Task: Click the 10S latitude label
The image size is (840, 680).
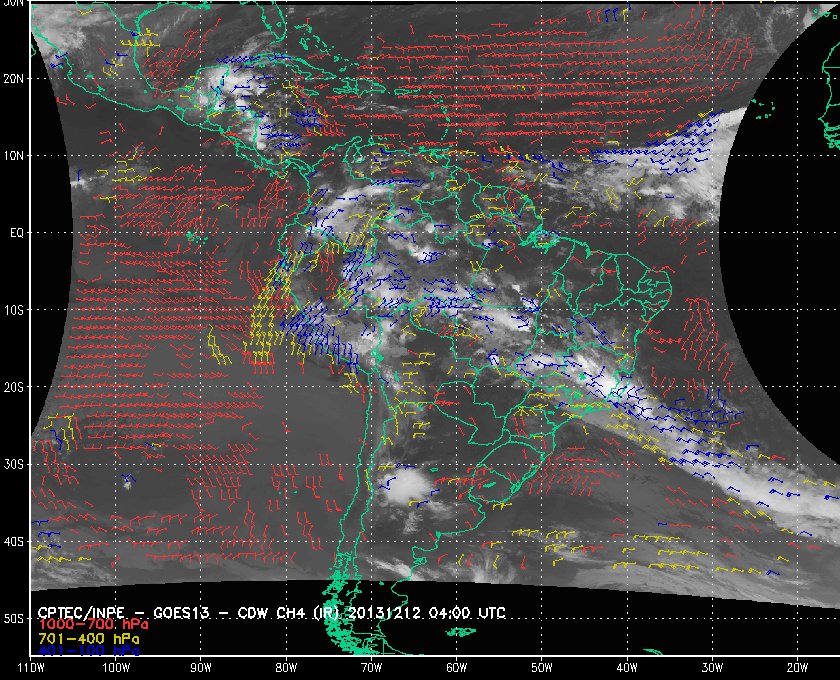Action: pyautogui.click(x=14, y=310)
